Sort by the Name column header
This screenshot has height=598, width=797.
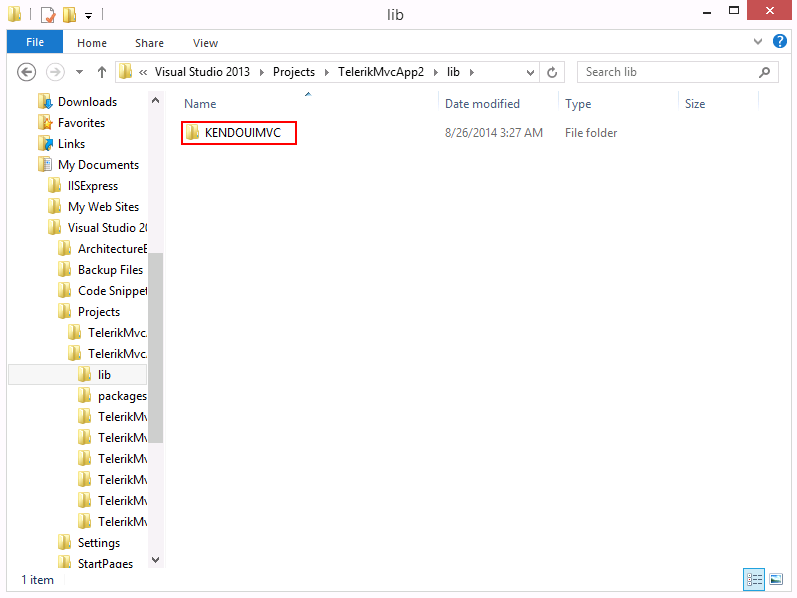200,104
